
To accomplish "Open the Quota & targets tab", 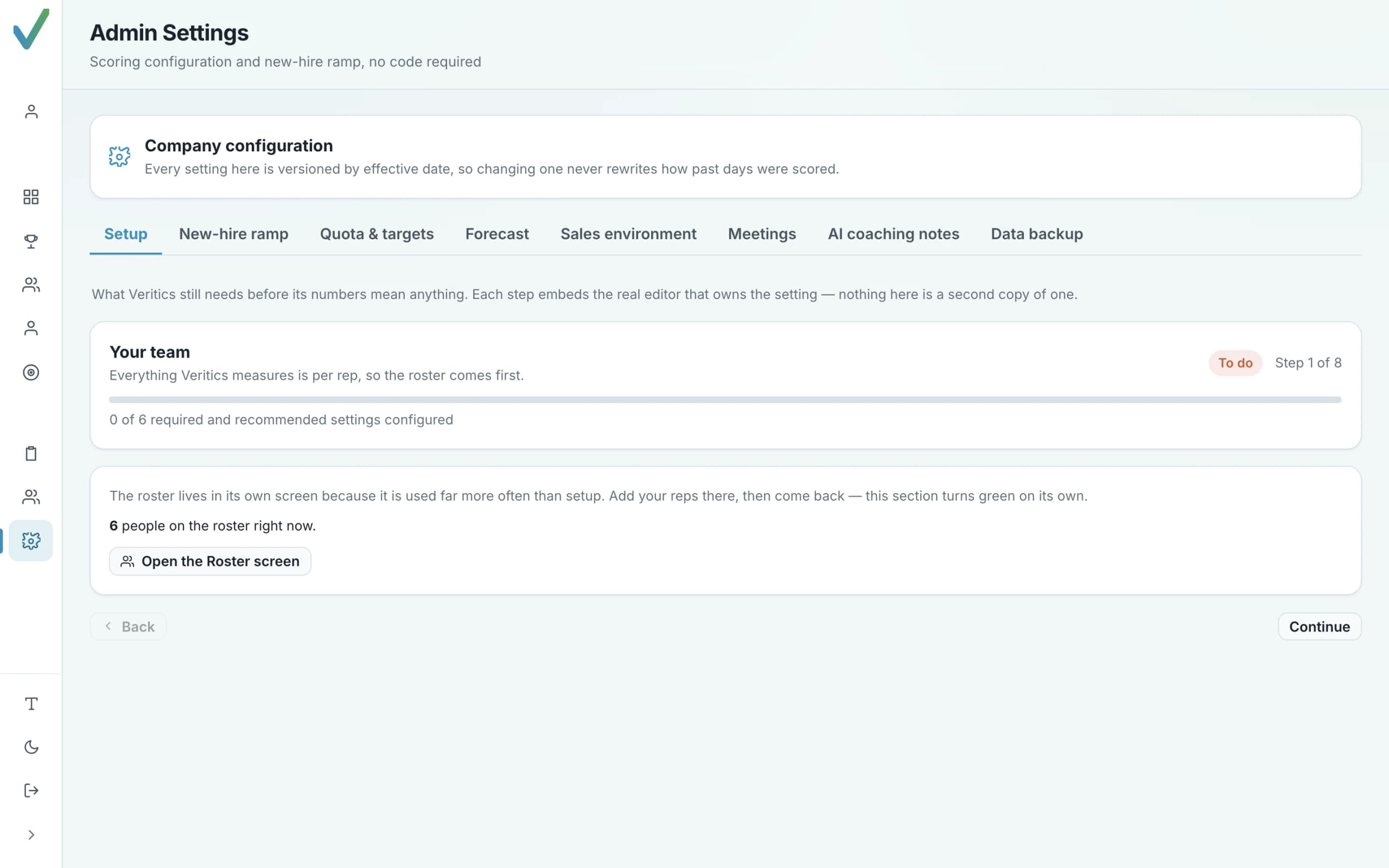I will [377, 234].
